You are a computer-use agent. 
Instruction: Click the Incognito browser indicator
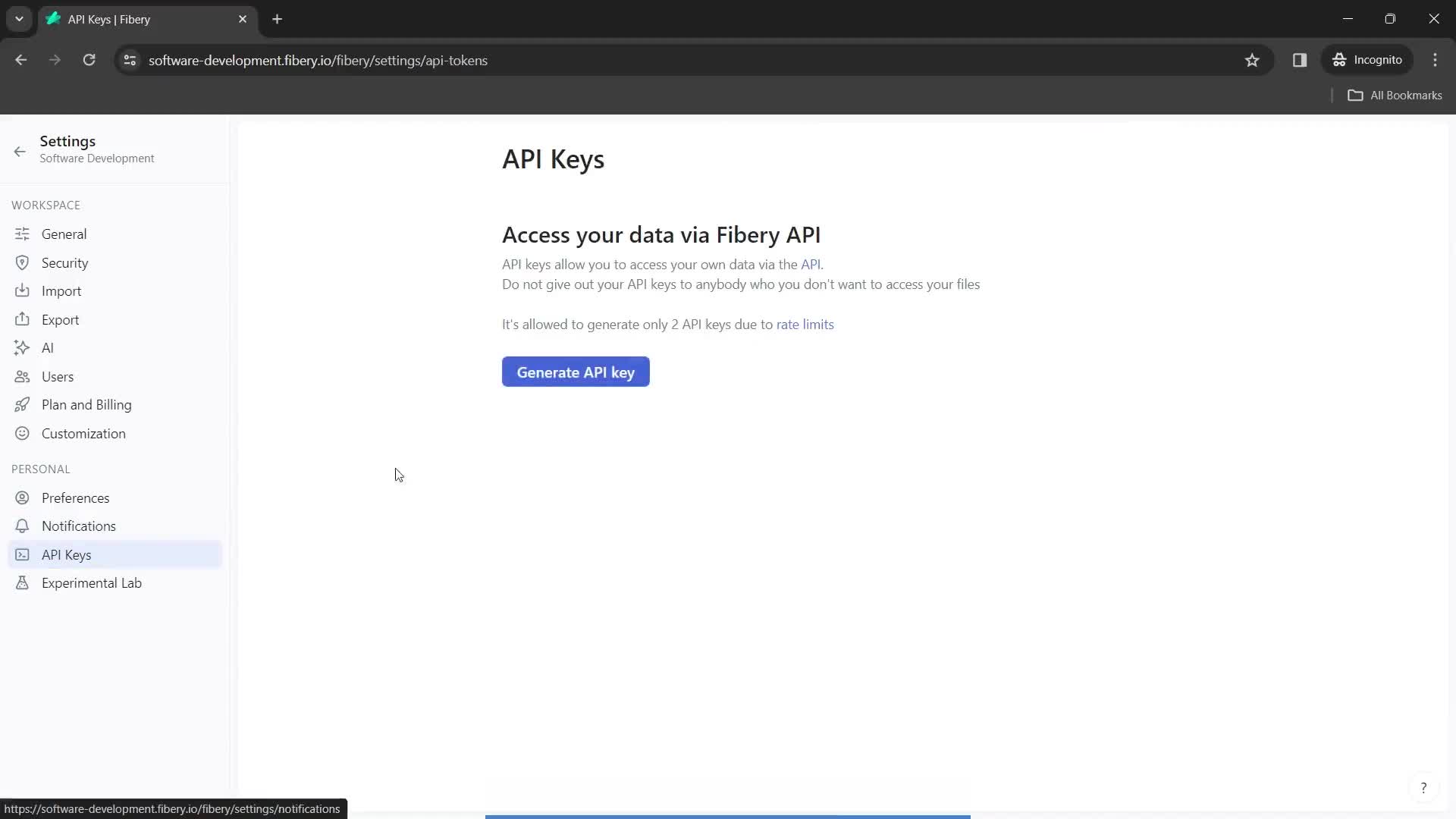[x=1370, y=60]
